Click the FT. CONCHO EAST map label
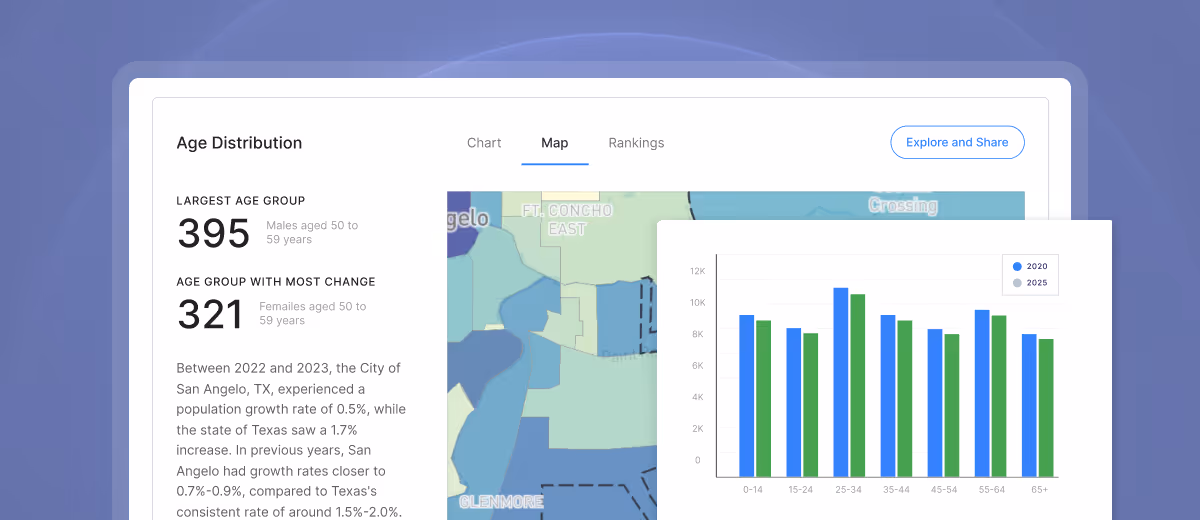 point(567,219)
